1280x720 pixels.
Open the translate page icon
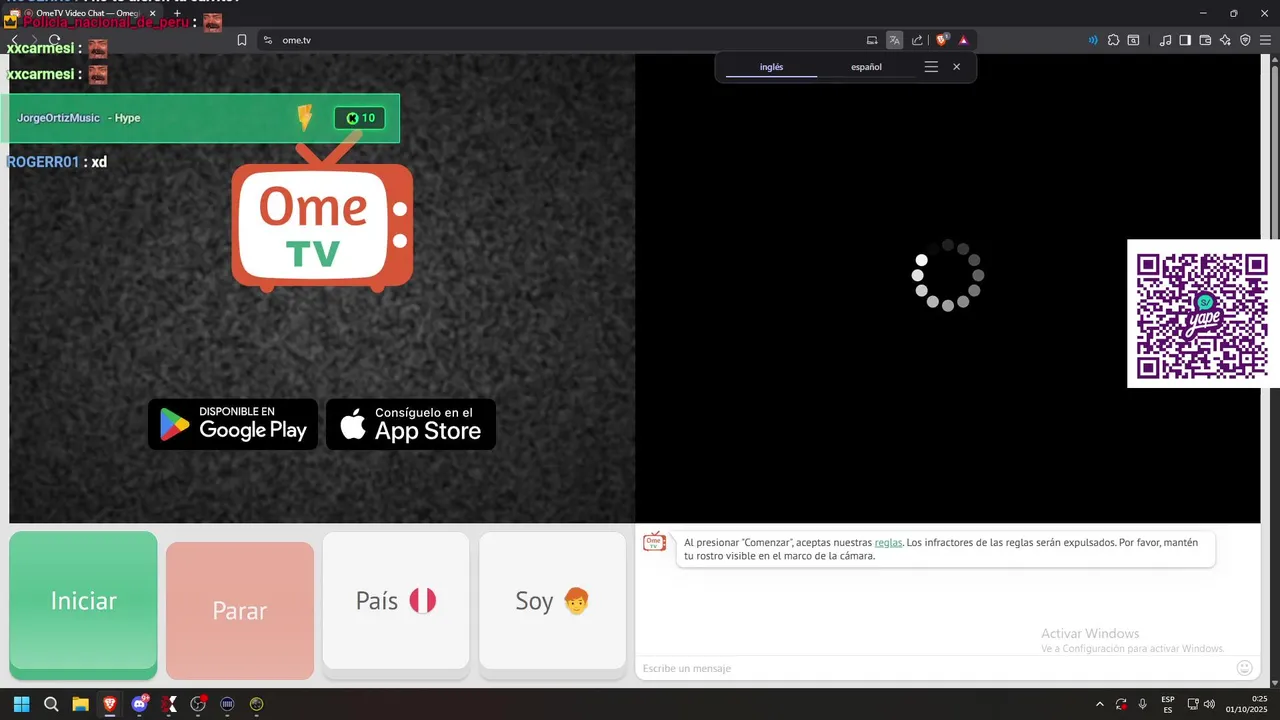[x=894, y=40]
